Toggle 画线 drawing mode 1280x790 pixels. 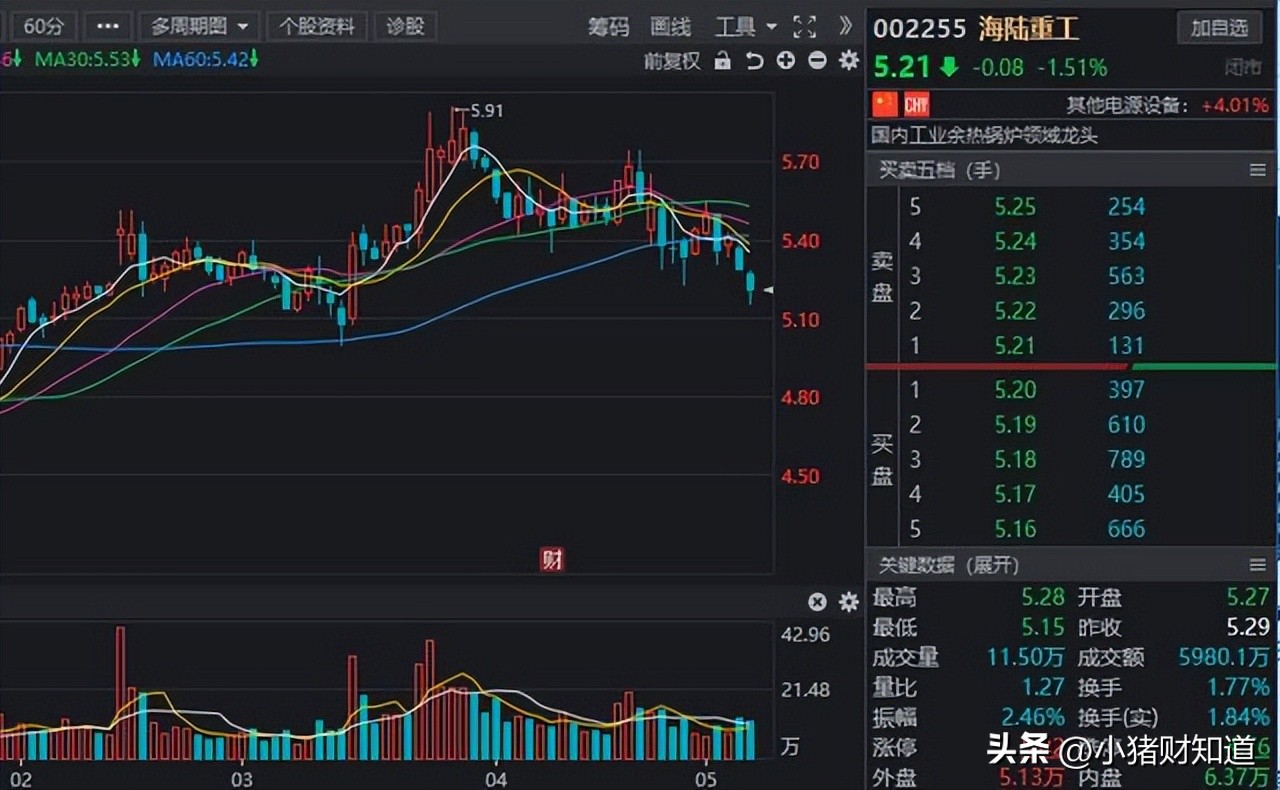[x=672, y=27]
